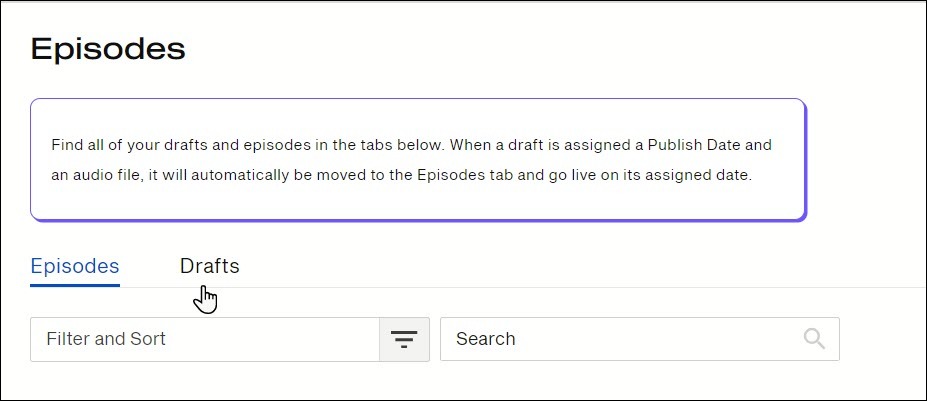
Task: Focus the episode search box
Action: coord(640,339)
